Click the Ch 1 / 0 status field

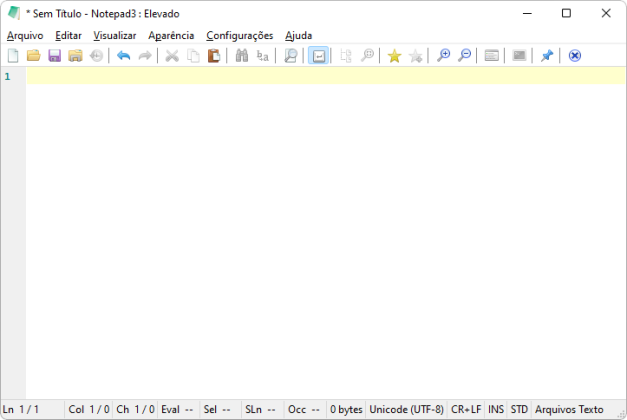click(135, 410)
